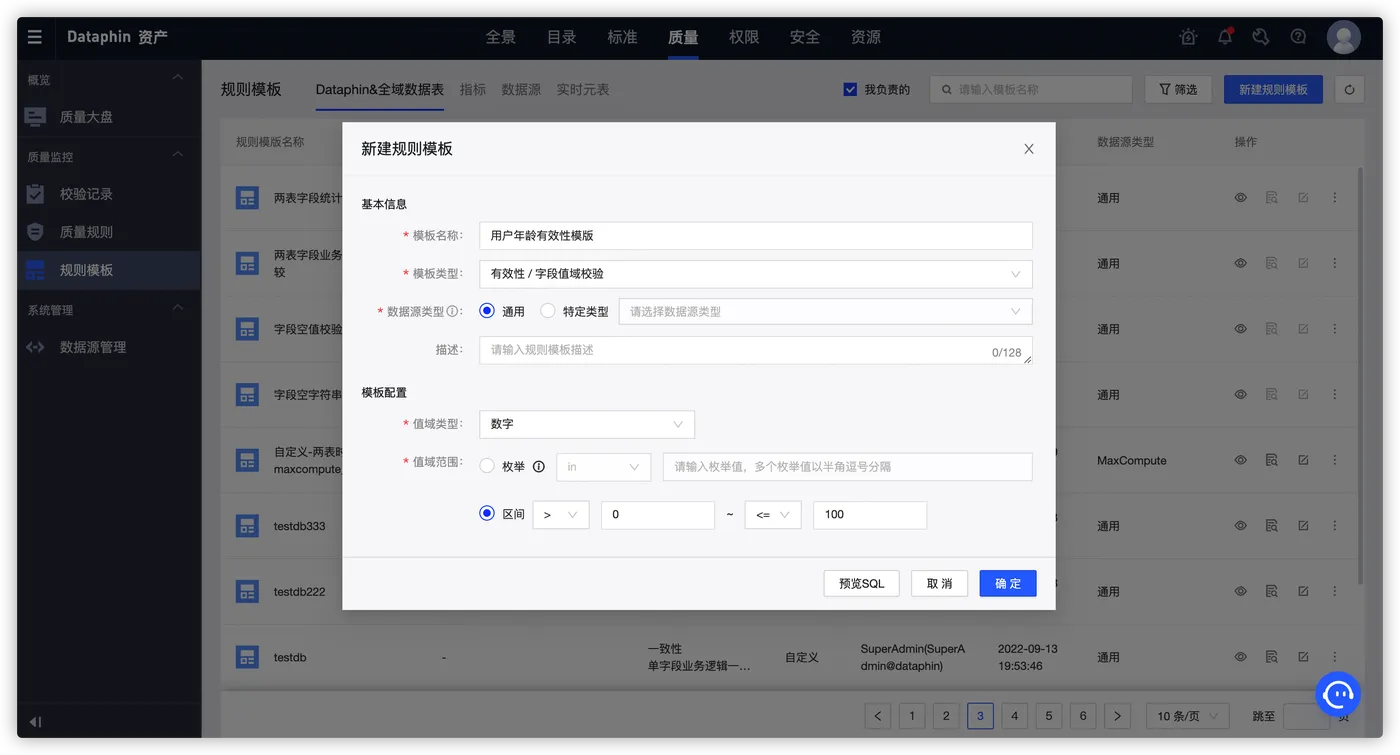The width and height of the screenshot is (1400, 755).
Task: View the testdb row via its eye icon
Action: pyautogui.click(x=1240, y=657)
